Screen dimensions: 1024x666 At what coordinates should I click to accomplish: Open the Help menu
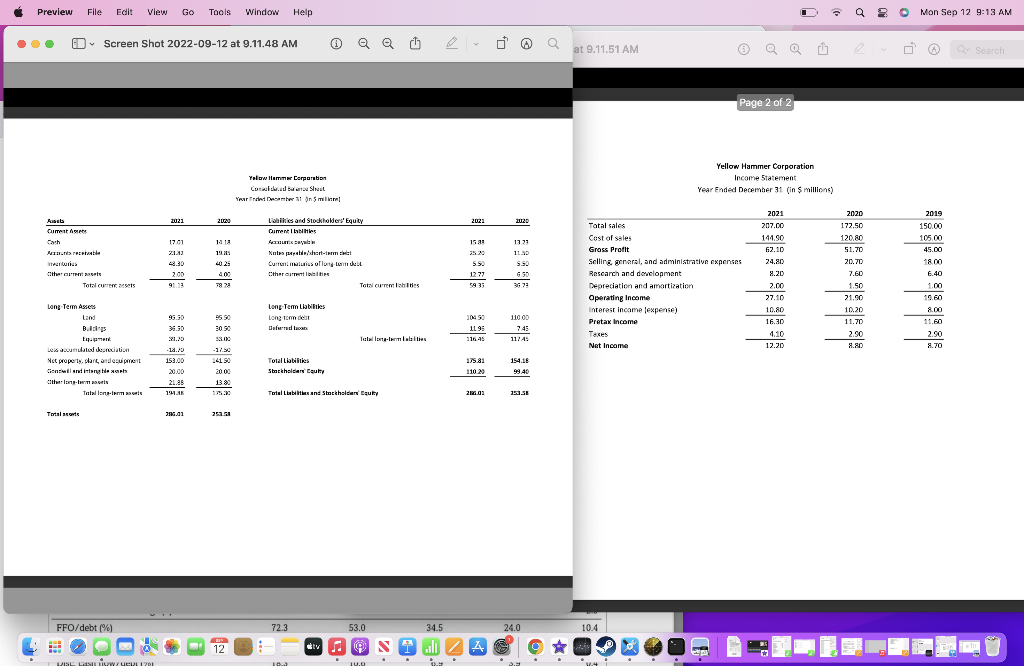[x=302, y=12]
